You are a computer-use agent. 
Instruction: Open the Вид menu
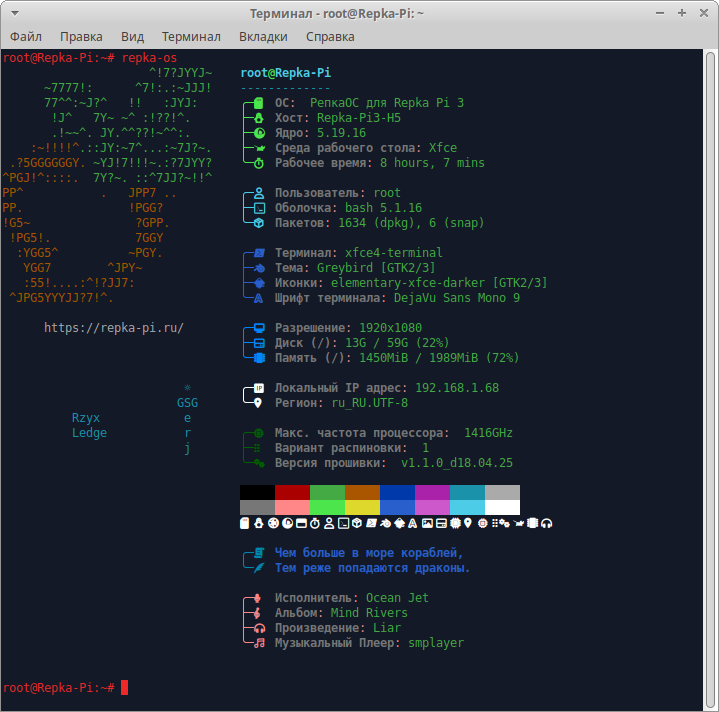tap(132, 37)
